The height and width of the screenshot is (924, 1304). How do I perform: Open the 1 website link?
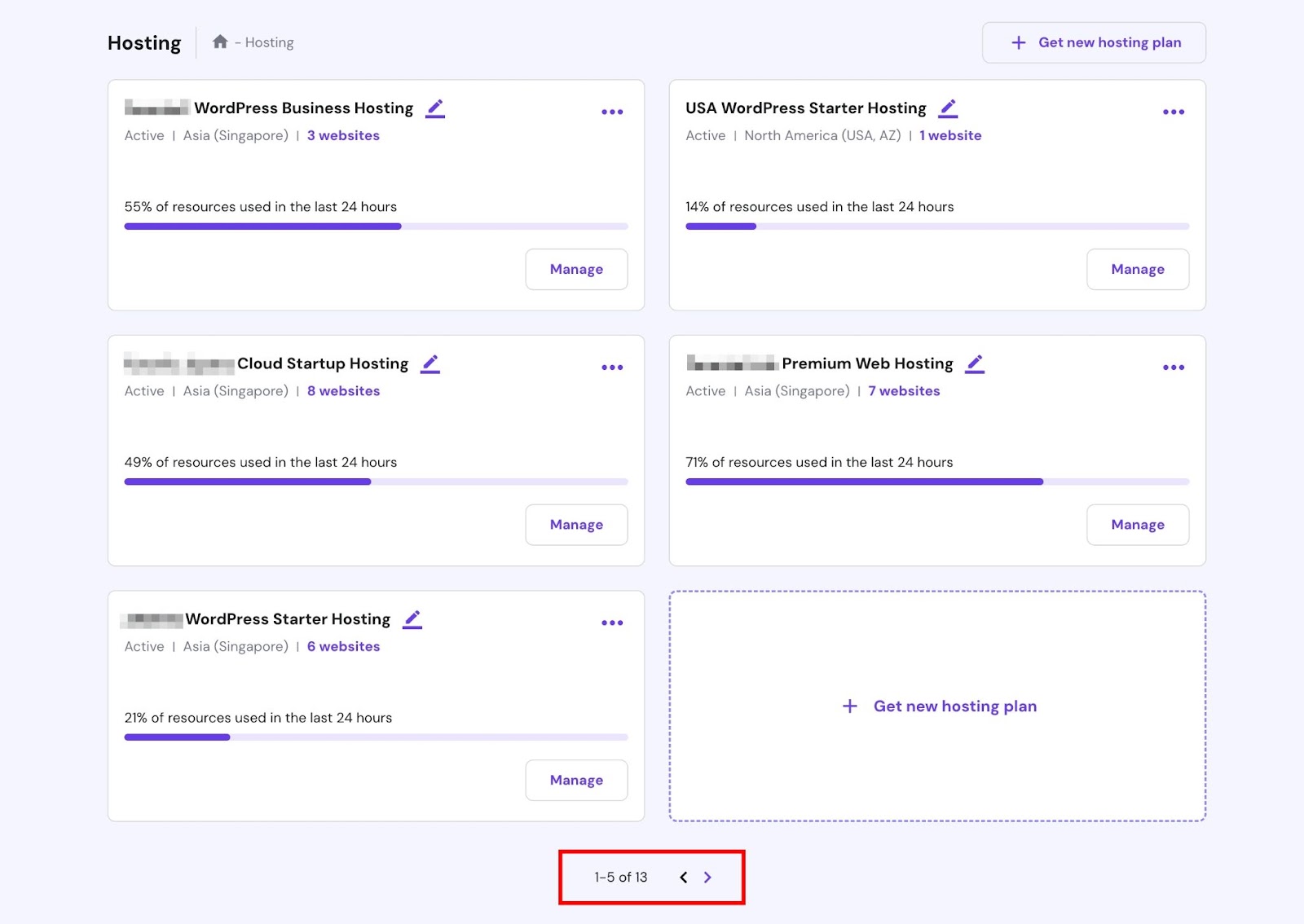pyautogui.click(x=950, y=135)
